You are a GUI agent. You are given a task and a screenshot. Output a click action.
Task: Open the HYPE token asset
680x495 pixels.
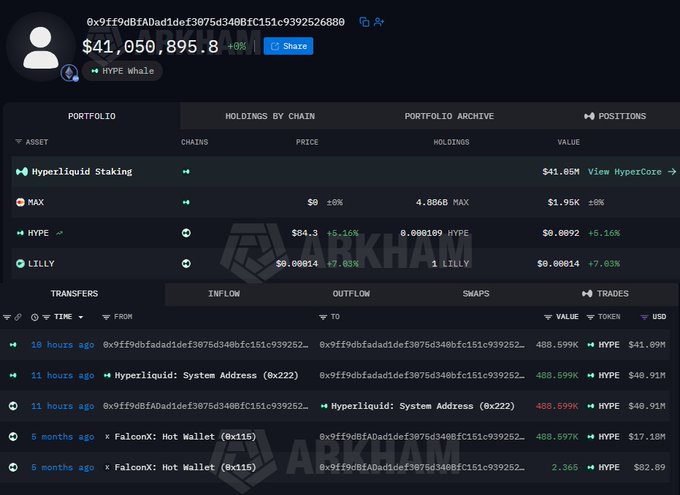click(38, 233)
